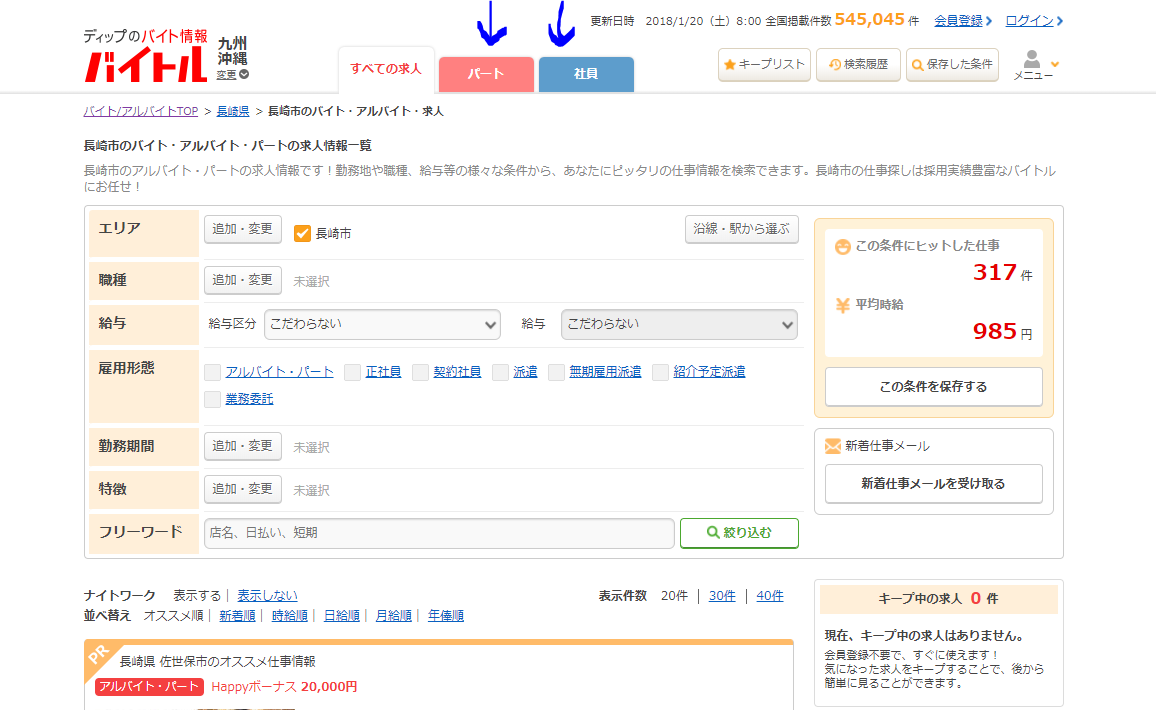Viewport: 1156px width, 710px height.
Task: Select 表示しない for ナイトワーク
Action: coord(268,596)
